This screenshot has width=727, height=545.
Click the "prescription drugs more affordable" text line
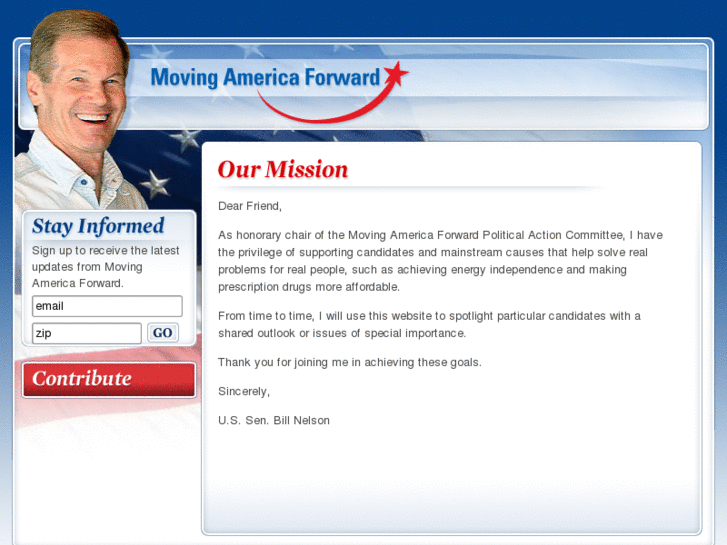click(x=309, y=287)
